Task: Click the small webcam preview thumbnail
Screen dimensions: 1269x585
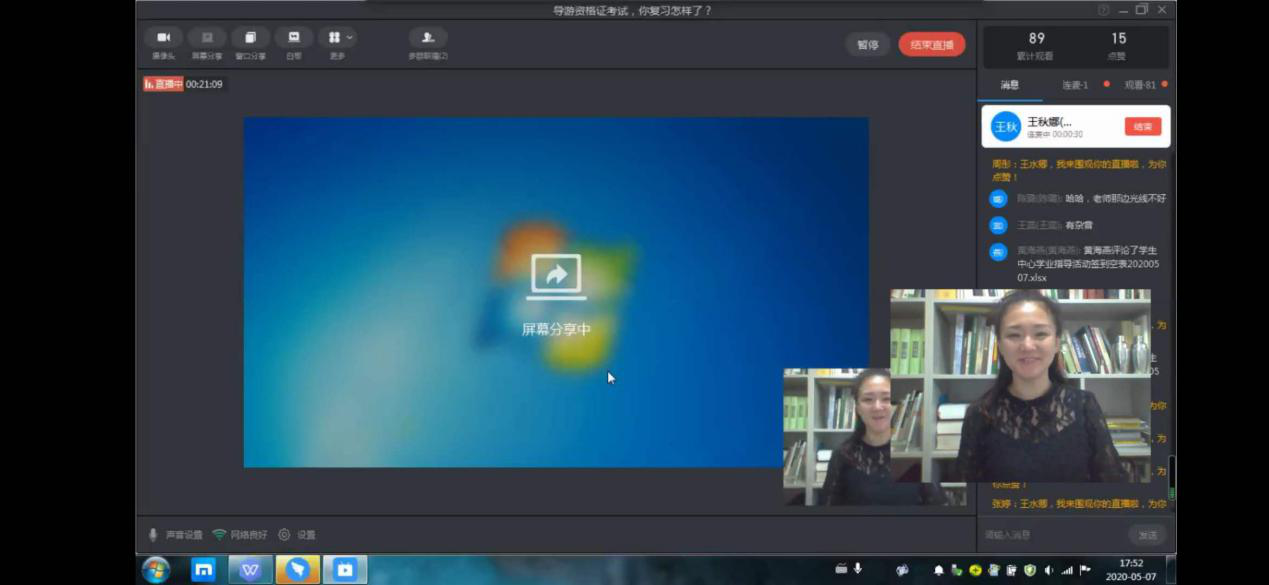Action: coord(837,436)
